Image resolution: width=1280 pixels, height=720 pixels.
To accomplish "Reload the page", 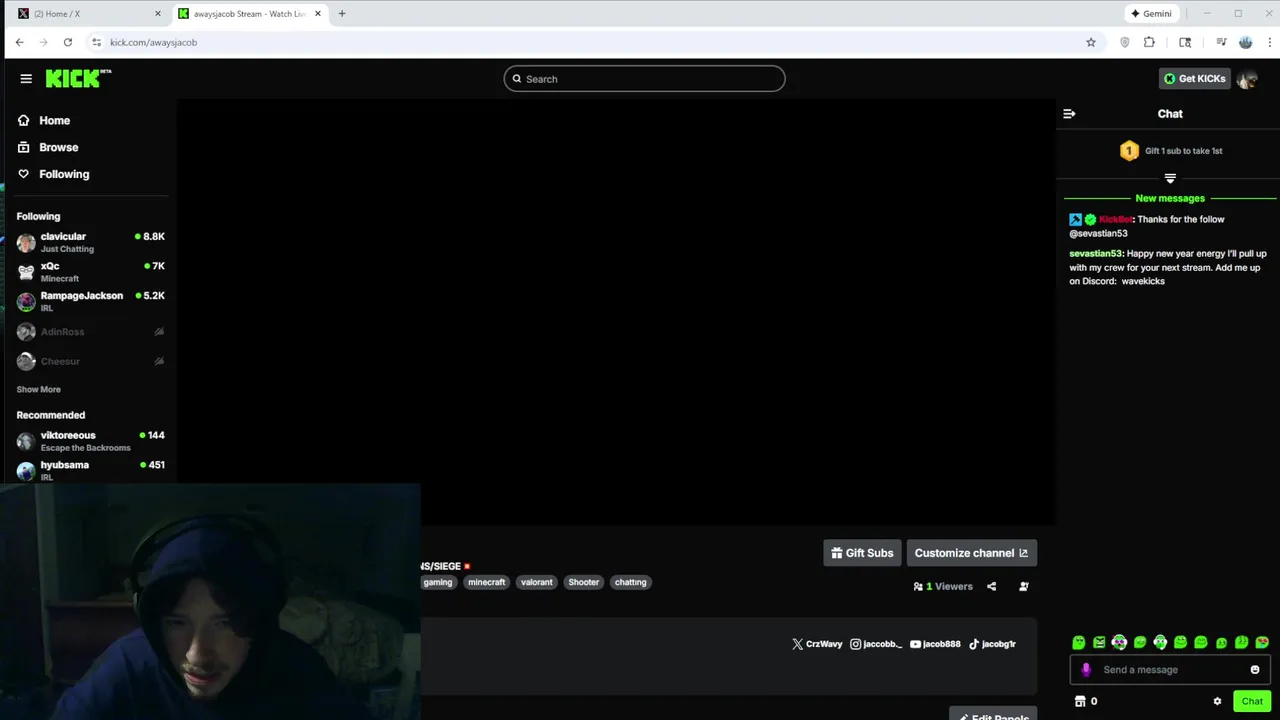I will (67, 42).
